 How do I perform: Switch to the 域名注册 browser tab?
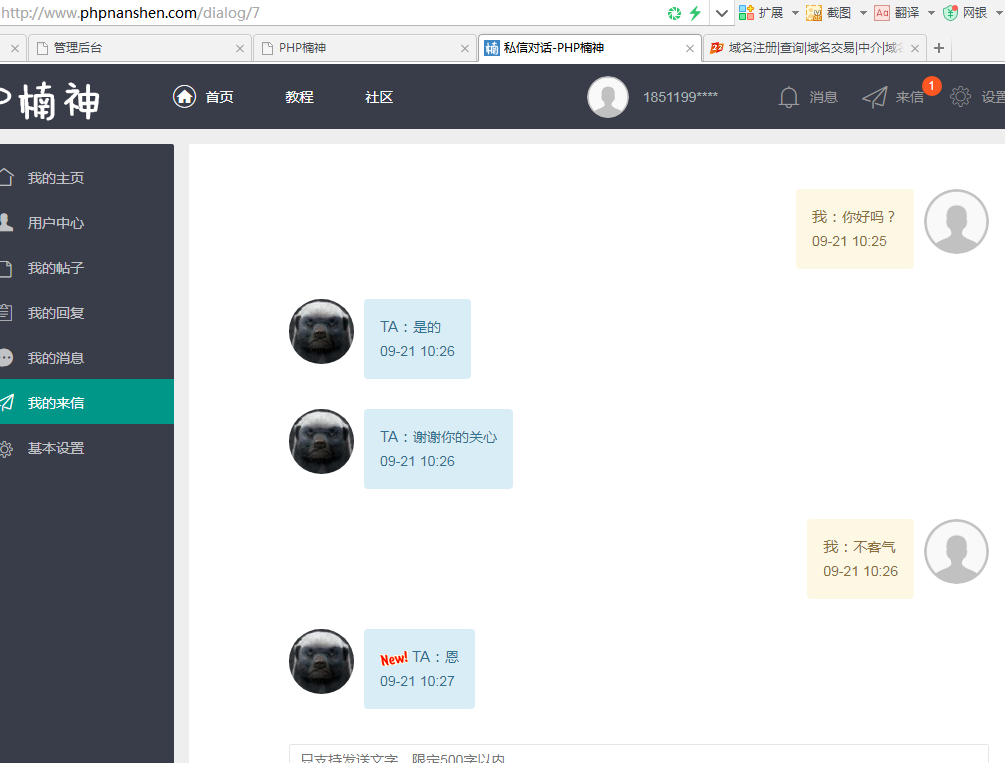click(814, 48)
